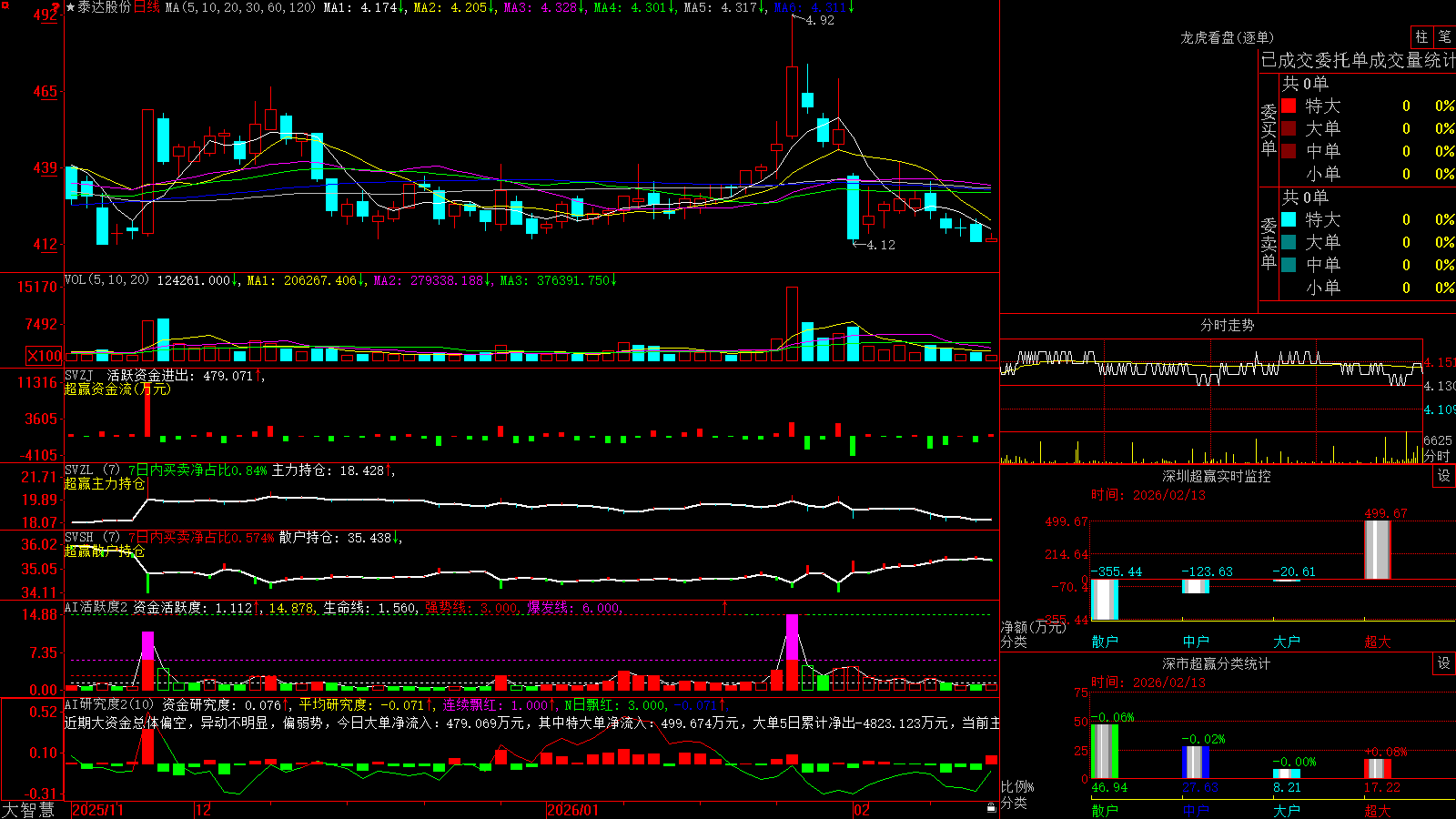
Task: Click the AI研究度2(10) indicator name
Action: [109, 704]
